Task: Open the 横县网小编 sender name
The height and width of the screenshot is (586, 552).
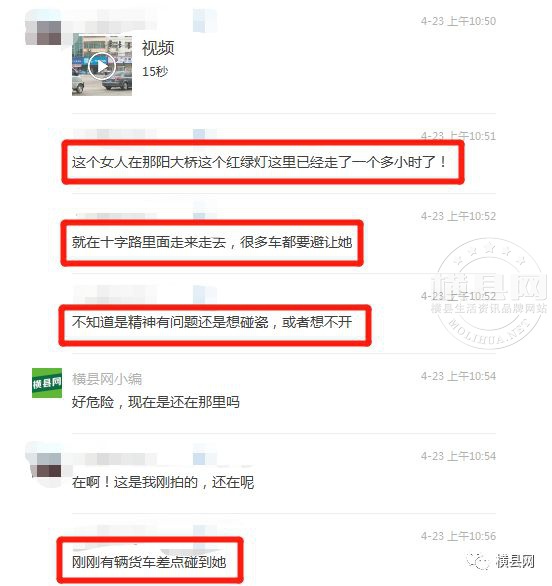Action: pos(107,379)
